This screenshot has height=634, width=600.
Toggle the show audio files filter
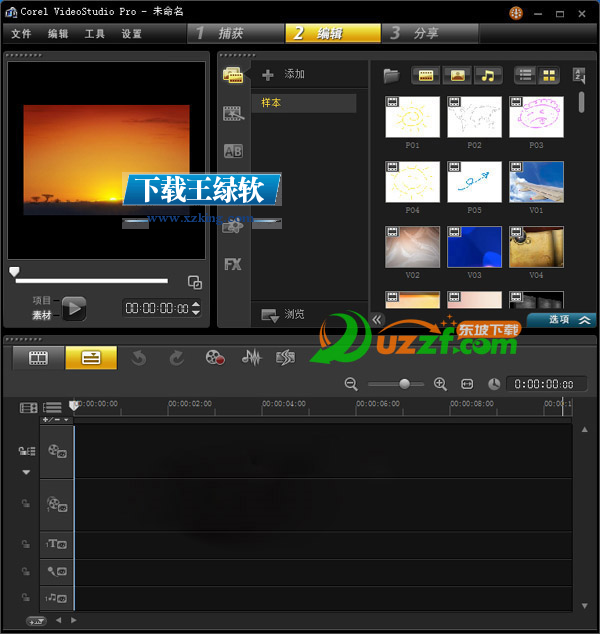click(x=488, y=76)
